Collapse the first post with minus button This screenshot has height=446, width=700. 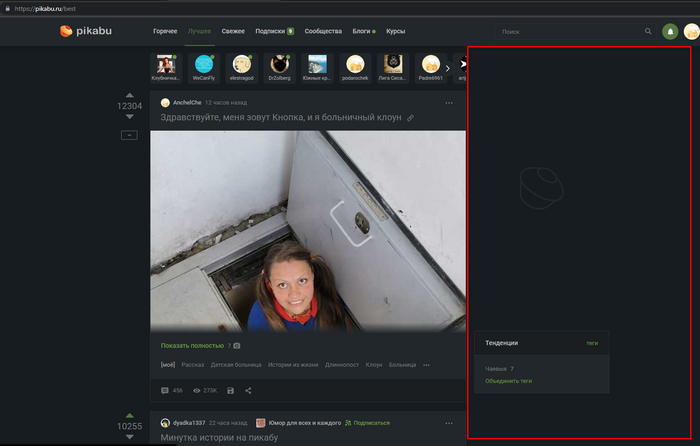click(x=129, y=135)
